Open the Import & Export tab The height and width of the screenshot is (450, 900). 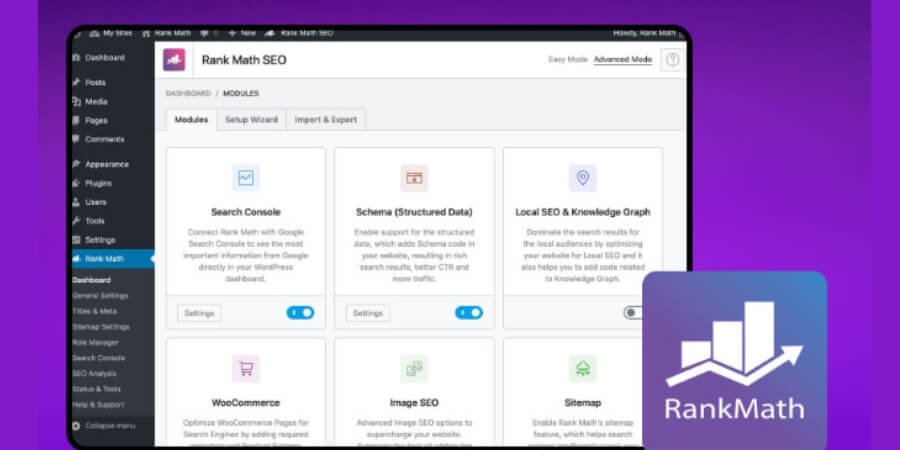(x=325, y=120)
